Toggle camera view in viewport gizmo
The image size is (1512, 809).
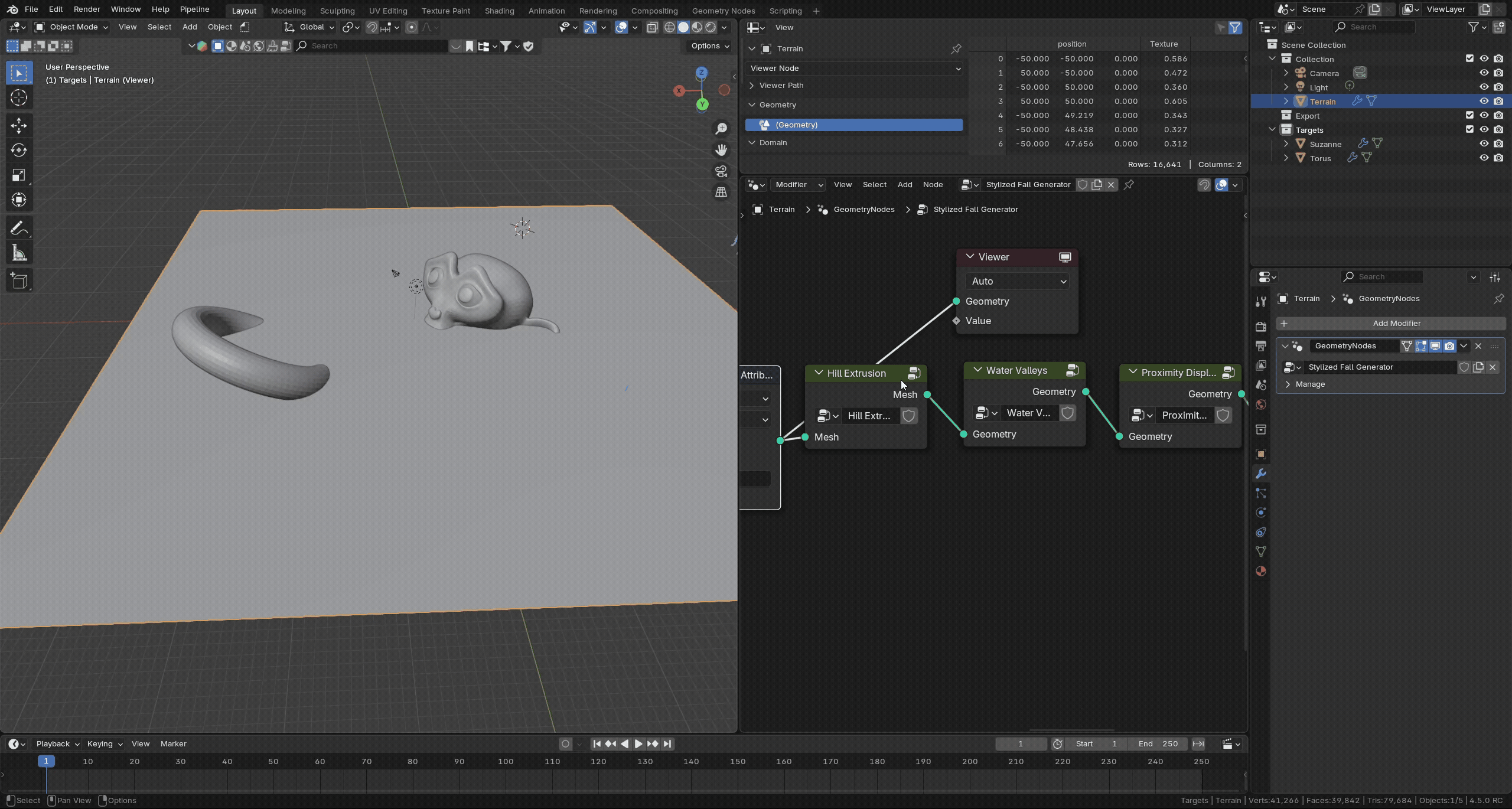point(721,172)
